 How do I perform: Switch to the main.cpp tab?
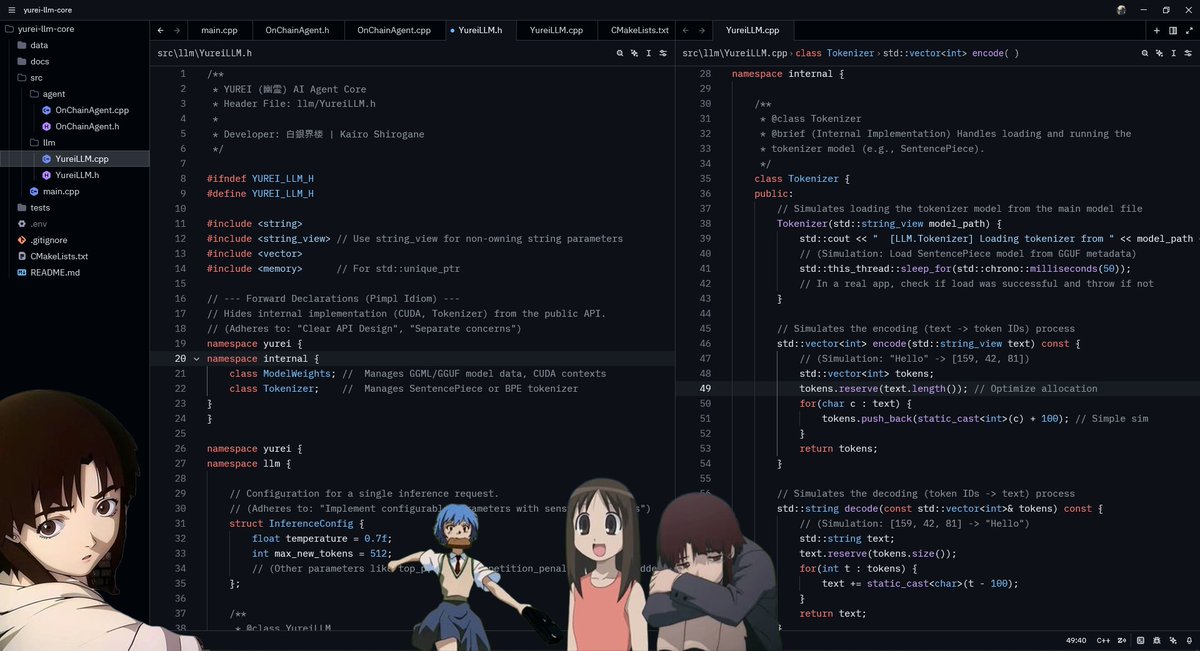[x=220, y=31]
